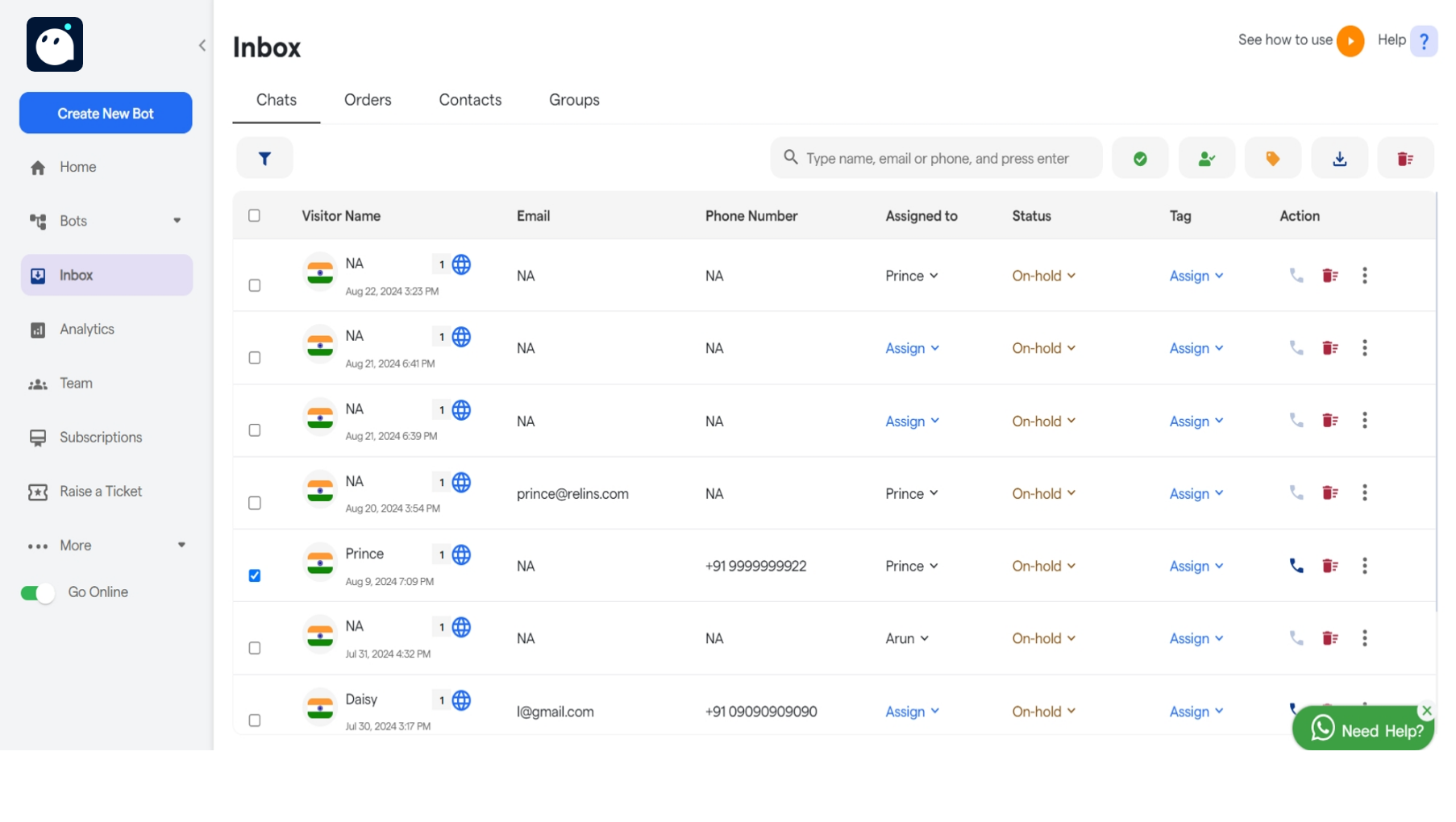Switch to the Chats tab

click(x=277, y=100)
